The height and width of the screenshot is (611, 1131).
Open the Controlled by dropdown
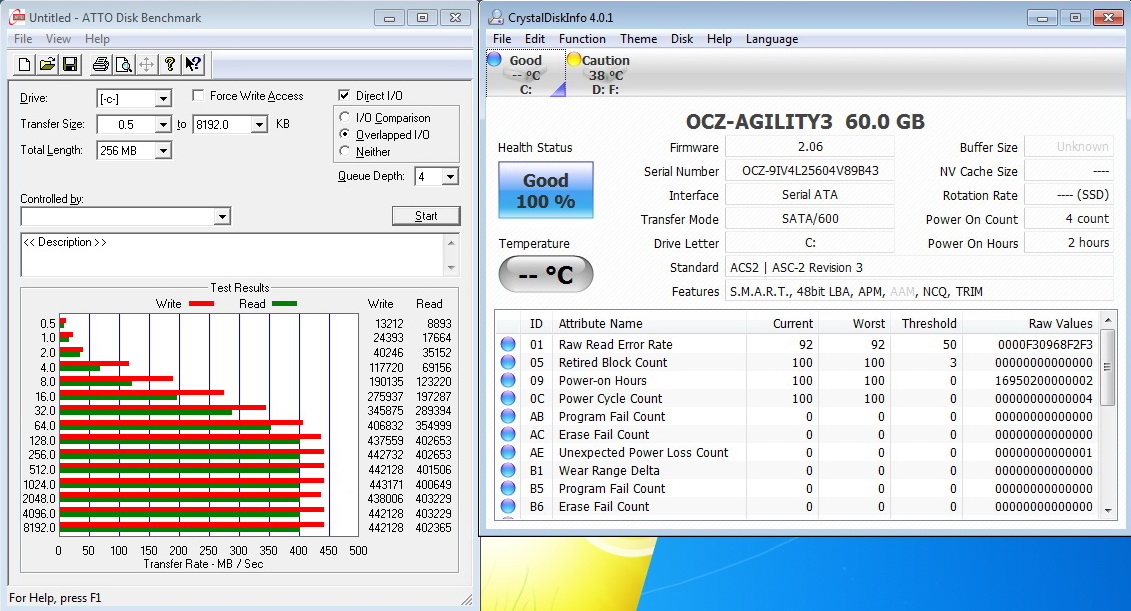(x=222, y=216)
